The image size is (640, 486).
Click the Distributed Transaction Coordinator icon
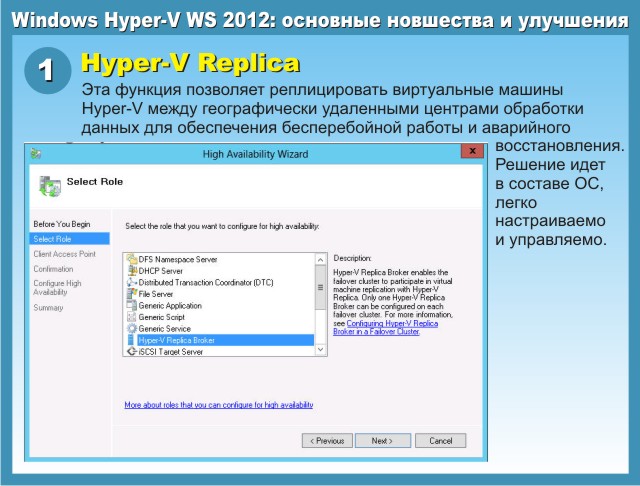click(131, 282)
